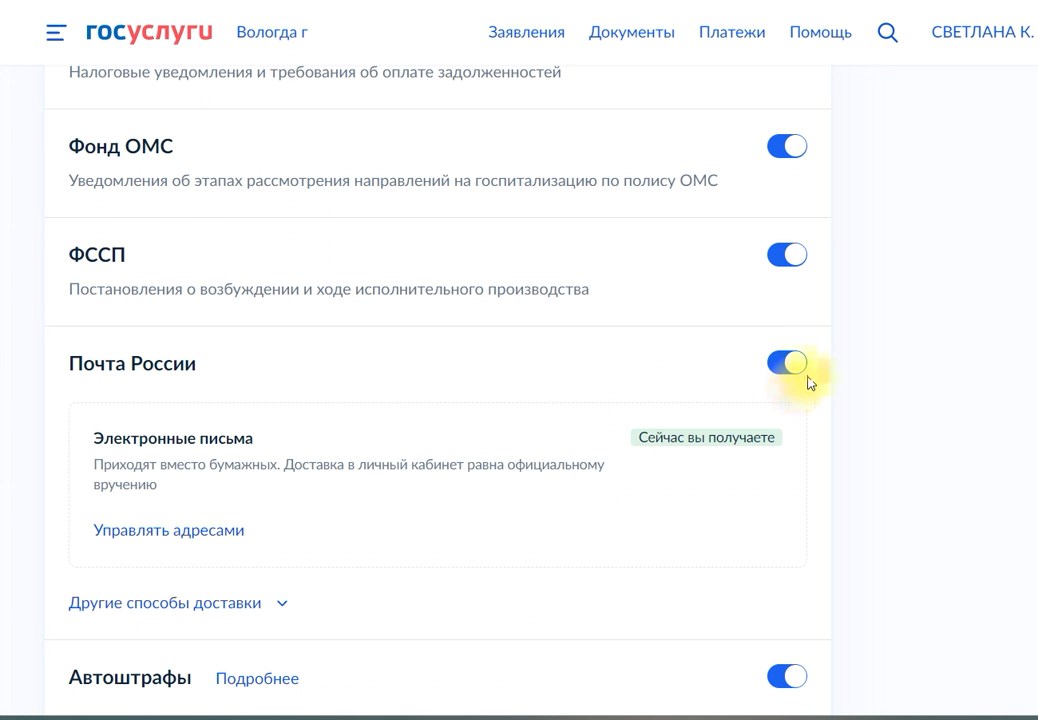This screenshot has width=1038, height=720.
Task: Go to Заявления in the top menu
Action: click(526, 32)
